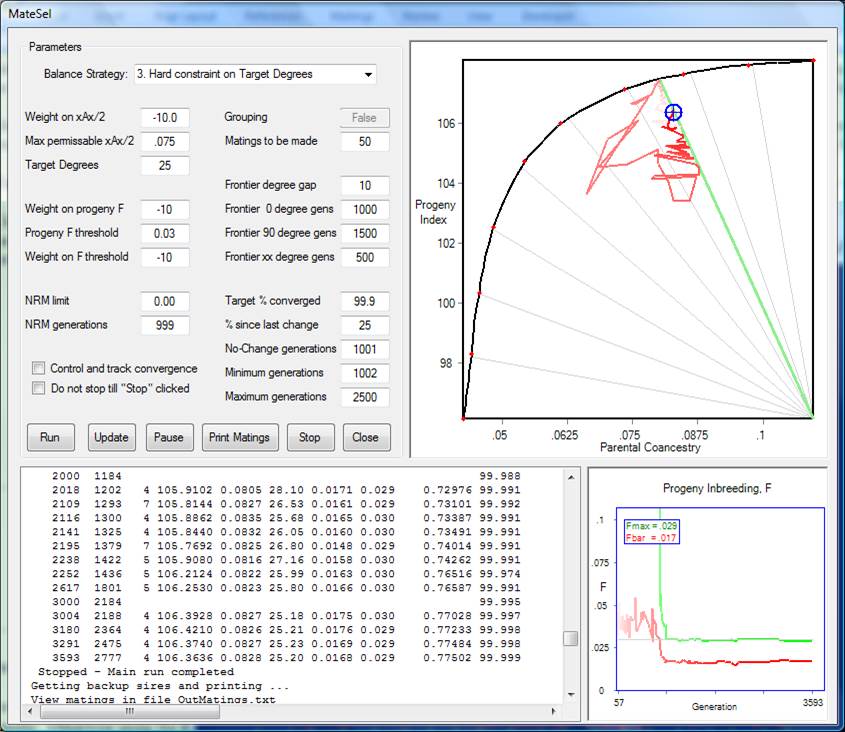Edit Matings to be made value

click(x=365, y=142)
